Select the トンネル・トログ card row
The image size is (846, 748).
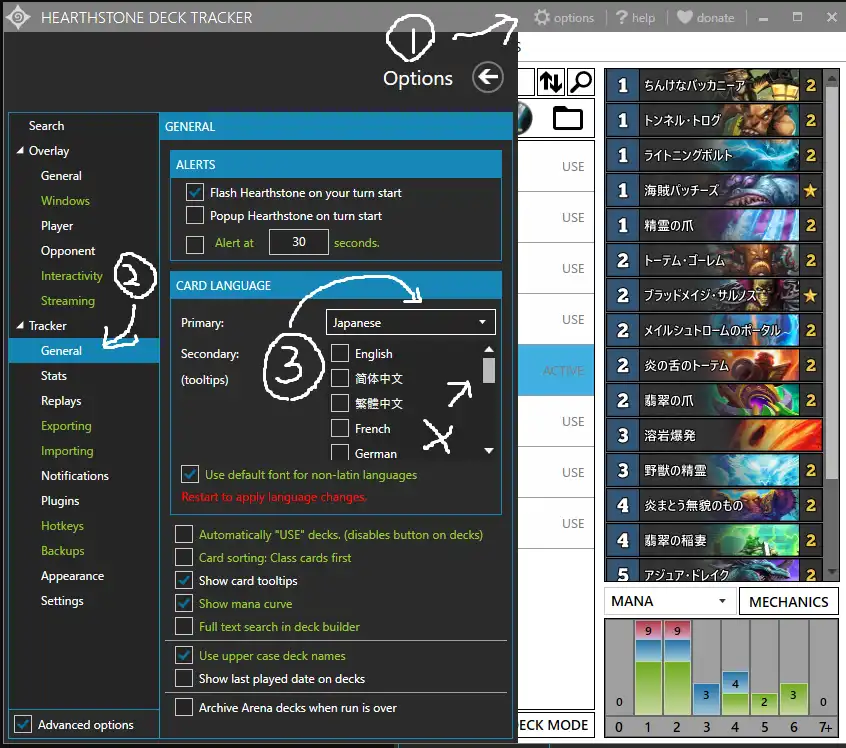[x=714, y=120]
